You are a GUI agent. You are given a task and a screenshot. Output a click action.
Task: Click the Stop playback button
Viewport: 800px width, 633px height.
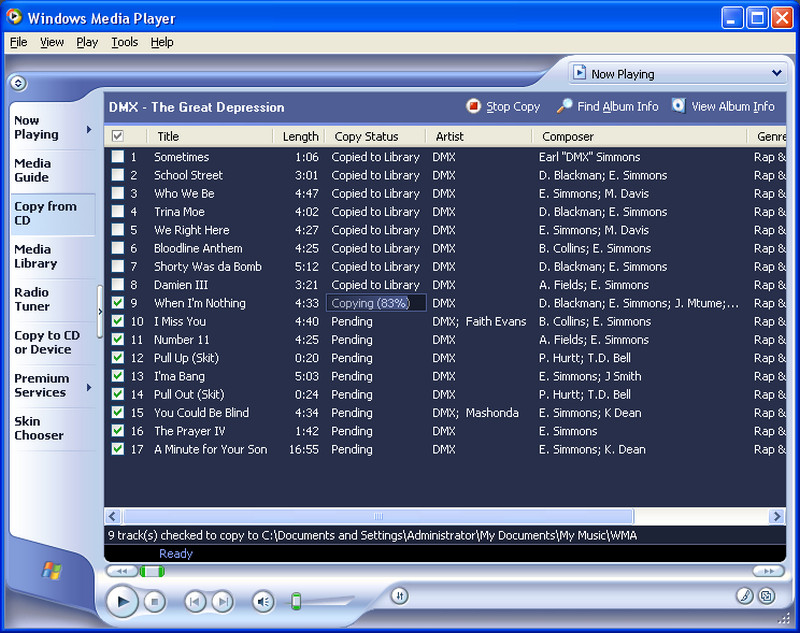click(x=154, y=601)
